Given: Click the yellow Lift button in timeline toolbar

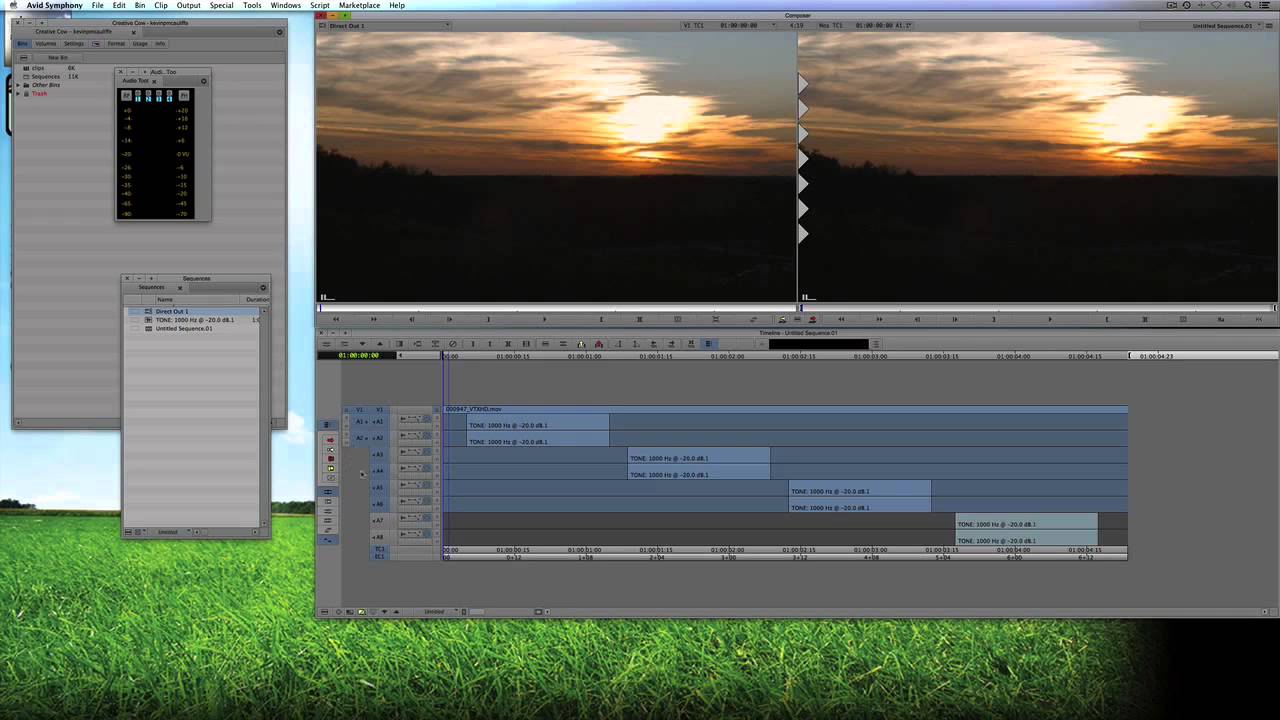Looking at the screenshot, I should coord(581,344).
